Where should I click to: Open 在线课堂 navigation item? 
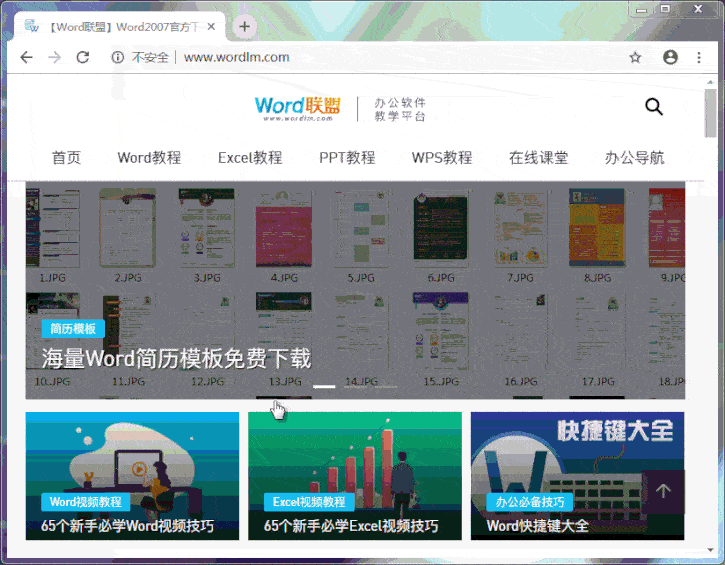[538, 158]
